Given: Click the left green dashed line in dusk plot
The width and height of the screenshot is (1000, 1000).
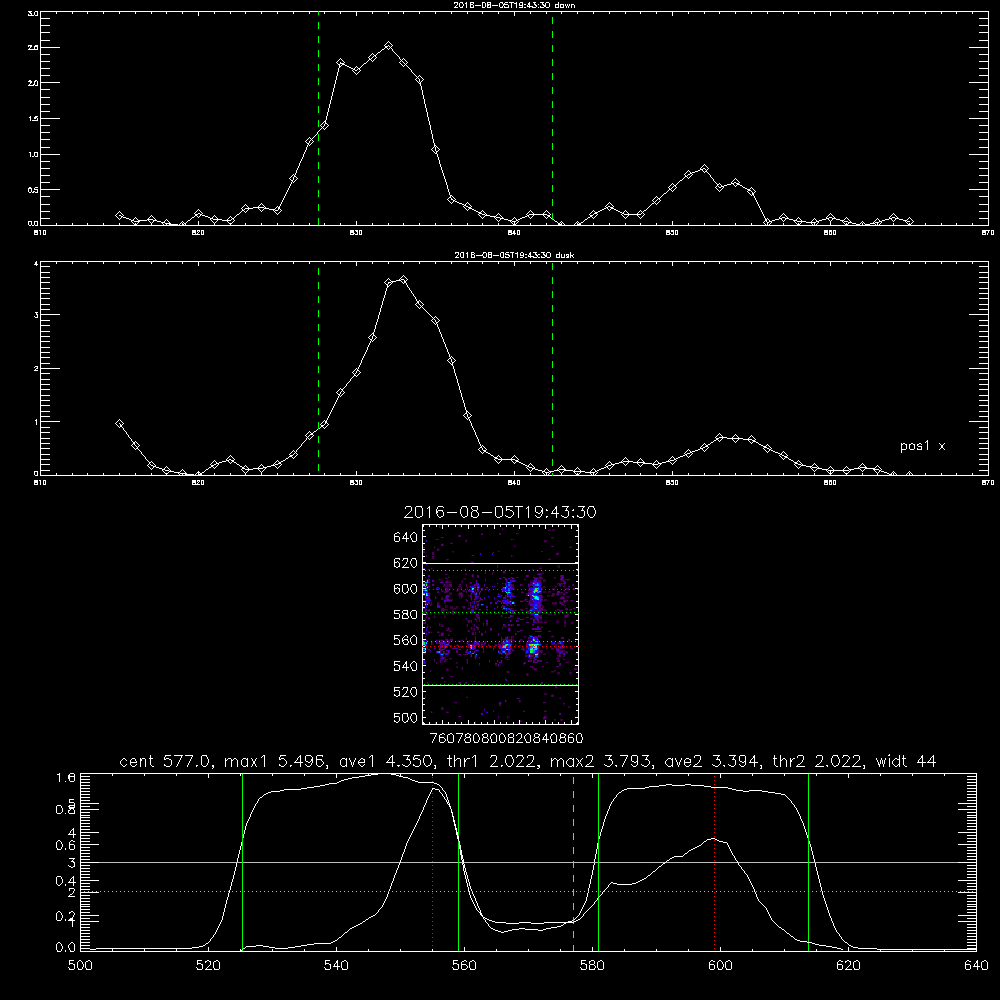Looking at the screenshot, I should click(318, 369).
